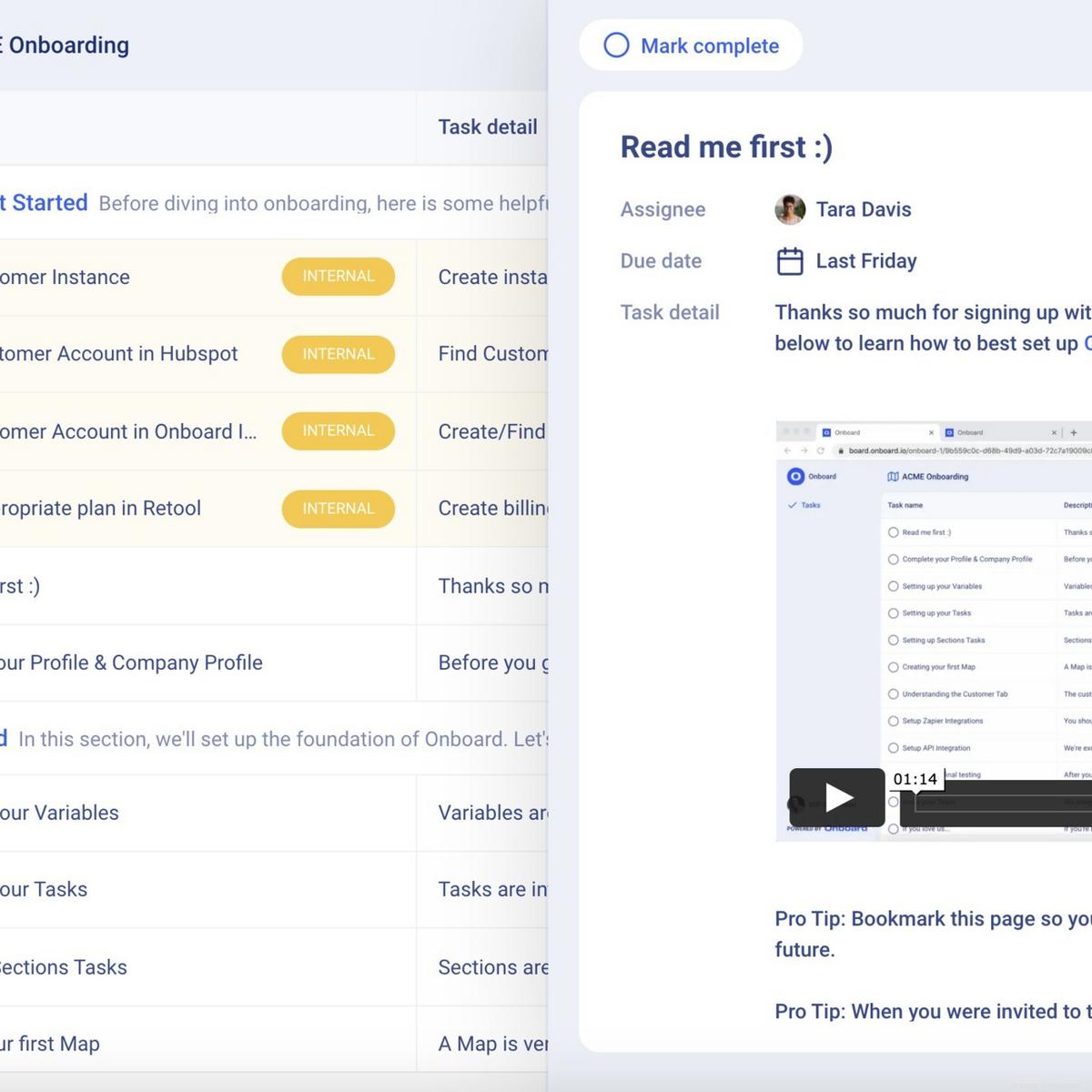The image size is (1092, 1092).
Task: Click the INTERNAL badge on the Retool plan row
Action: [338, 509]
